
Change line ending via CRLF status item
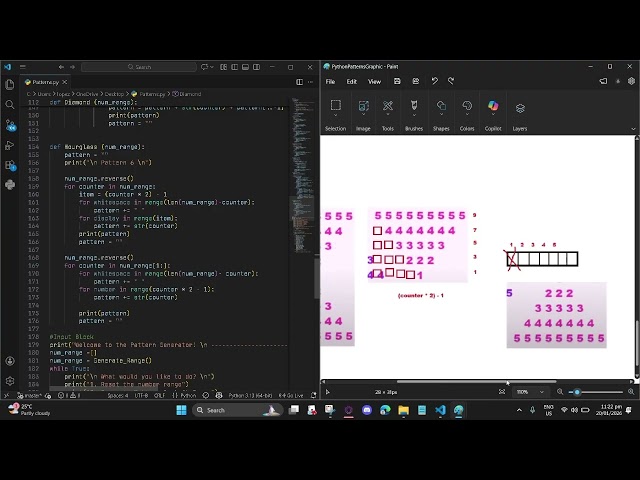[x=159, y=396]
